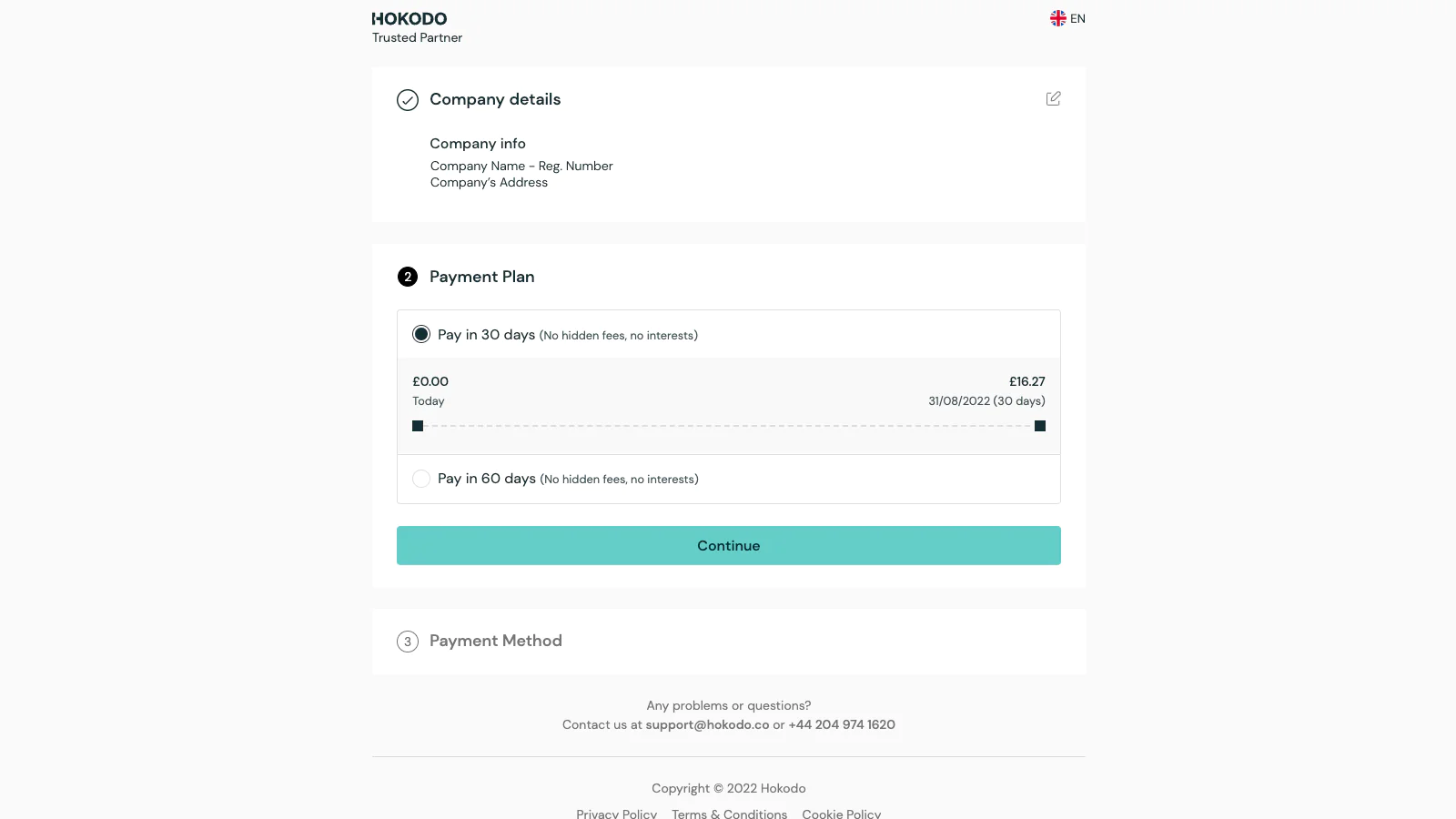Click the Payment Plan heading

coord(481,277)
